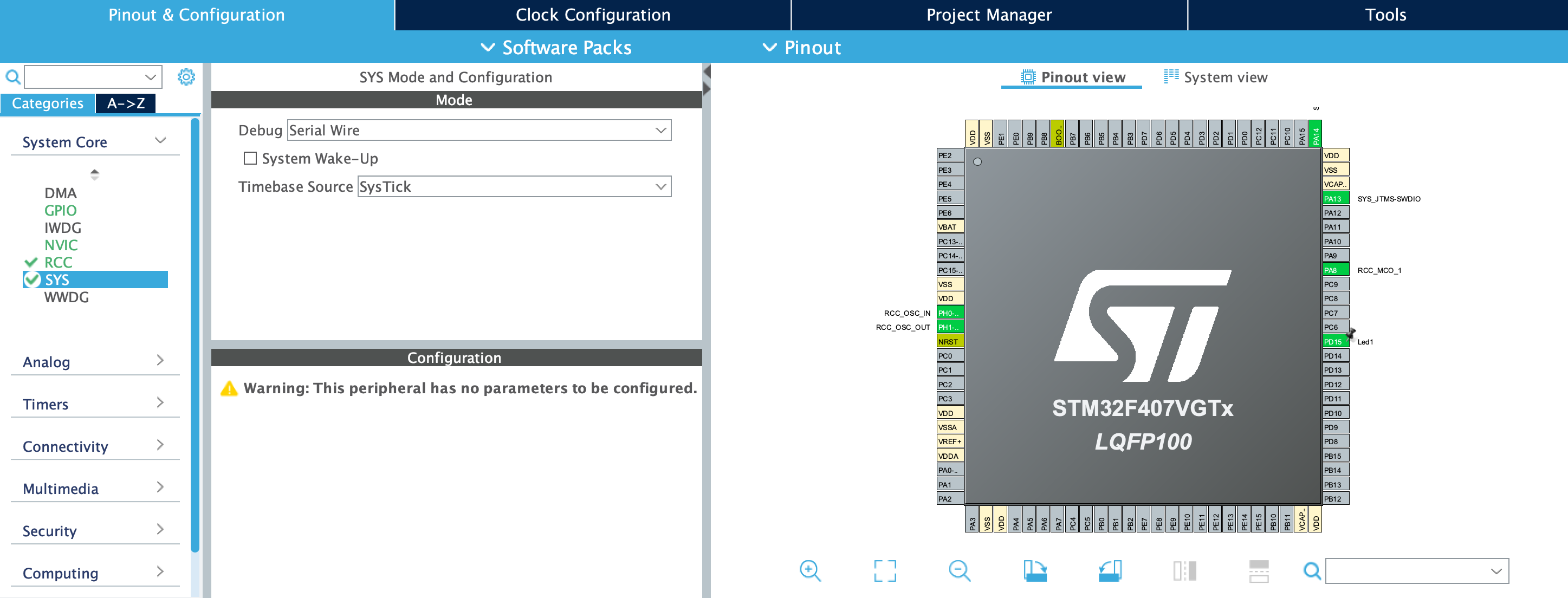Click the PD12 pin
The image size is (1568, 598).
1336,385
